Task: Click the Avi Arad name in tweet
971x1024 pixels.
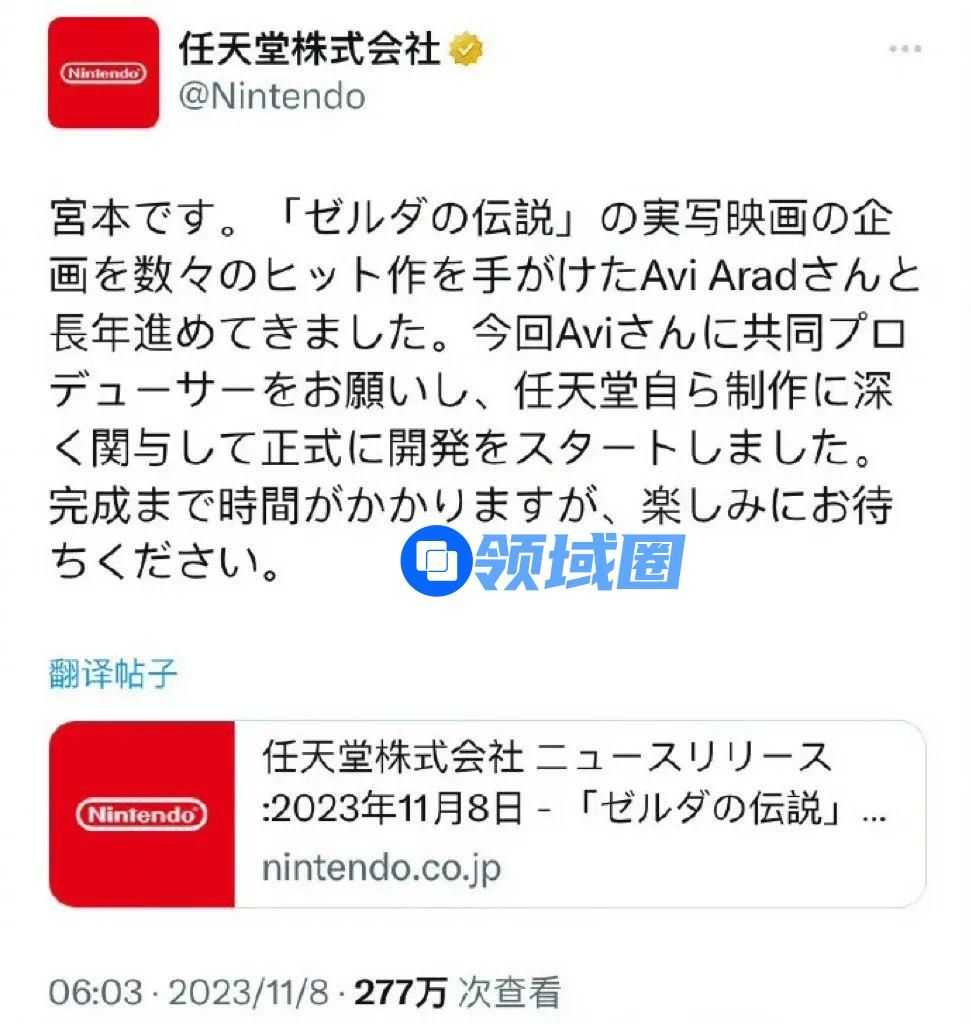Action: 719,275
